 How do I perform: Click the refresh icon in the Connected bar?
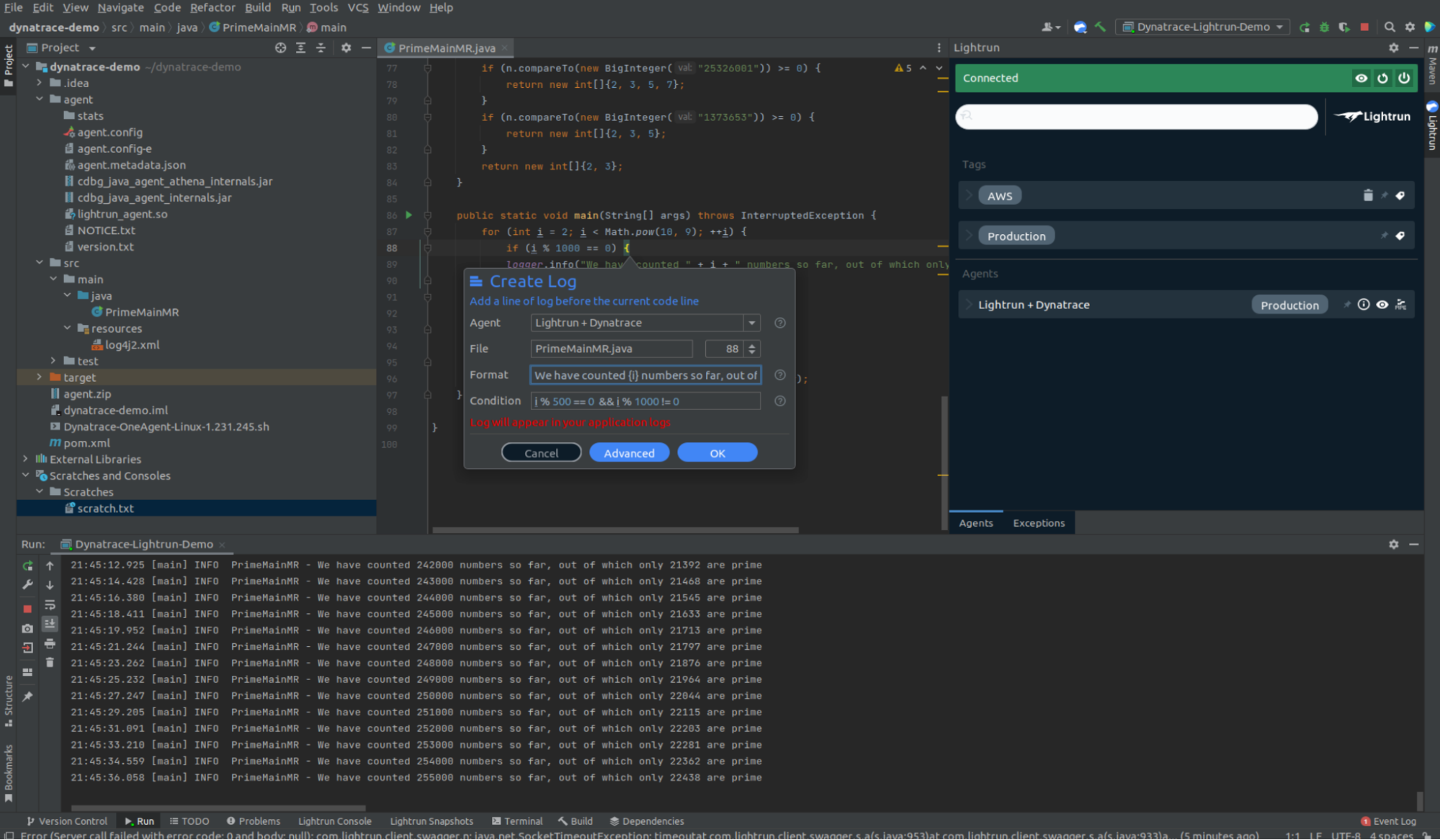coord(1382,78)
